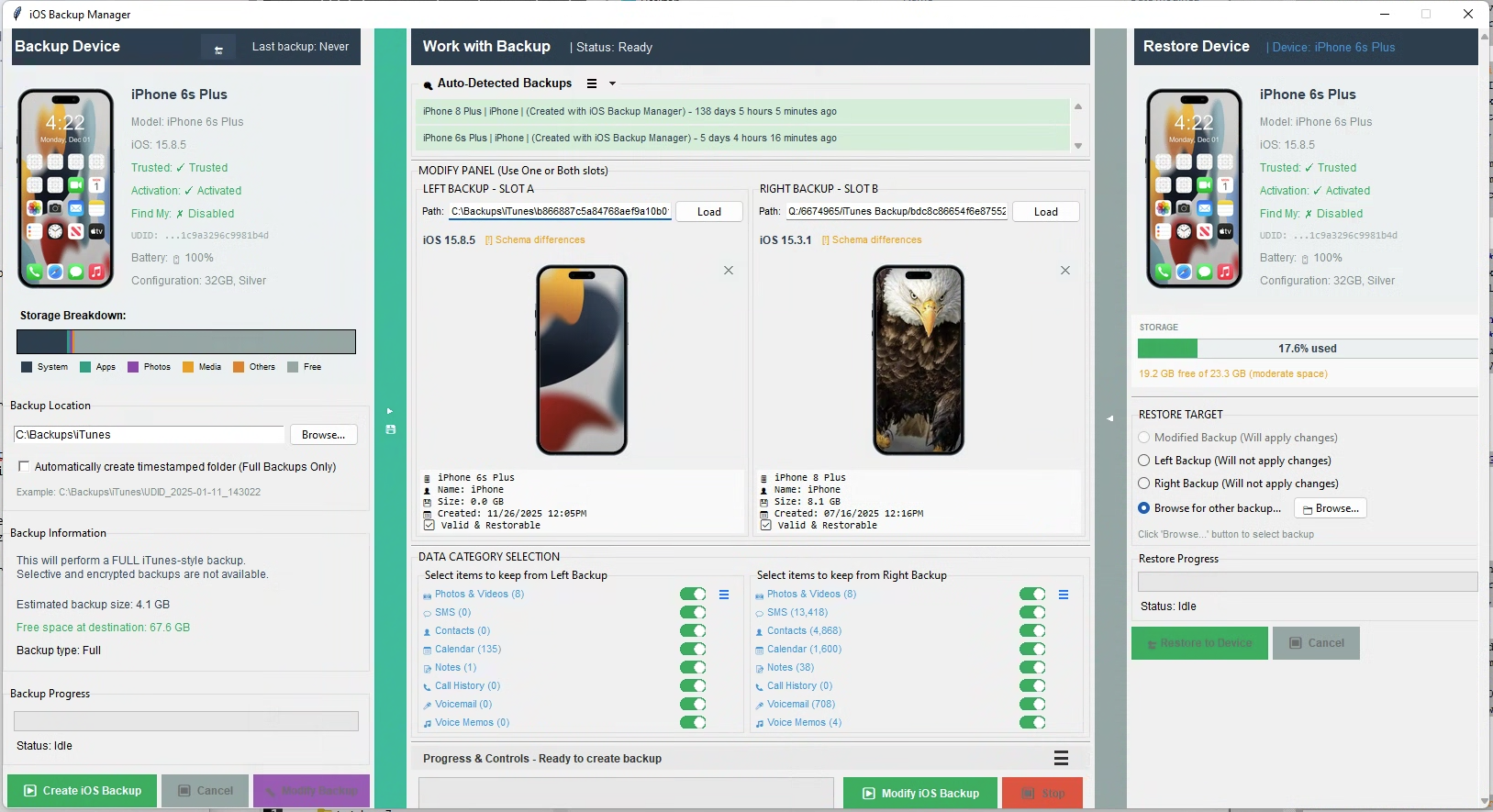Select the Right Backup restore target
The width and height of the screenshot is (1493, 812).
coord(1144,484)
